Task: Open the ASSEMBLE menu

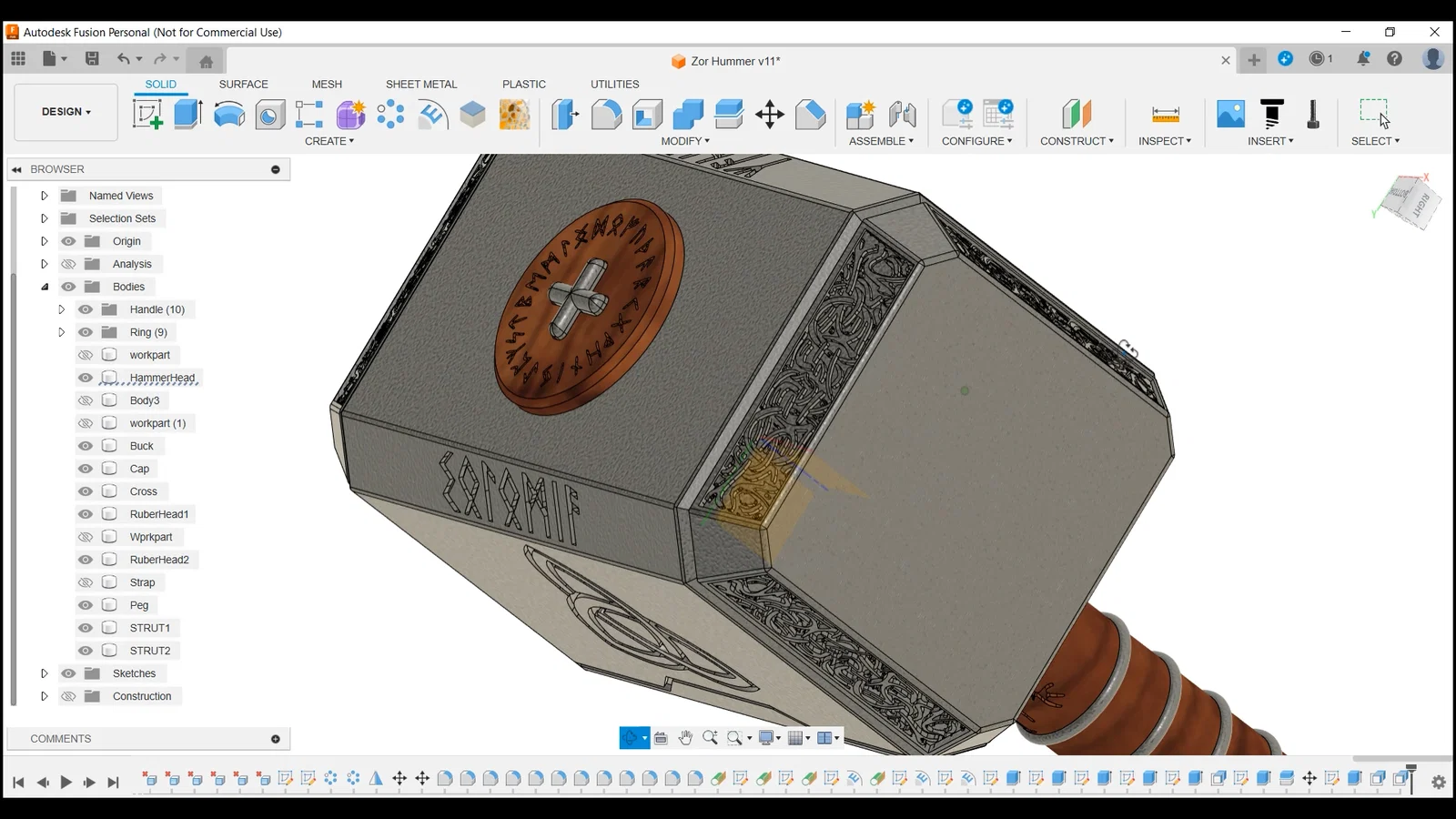Action: coord(881,141)
